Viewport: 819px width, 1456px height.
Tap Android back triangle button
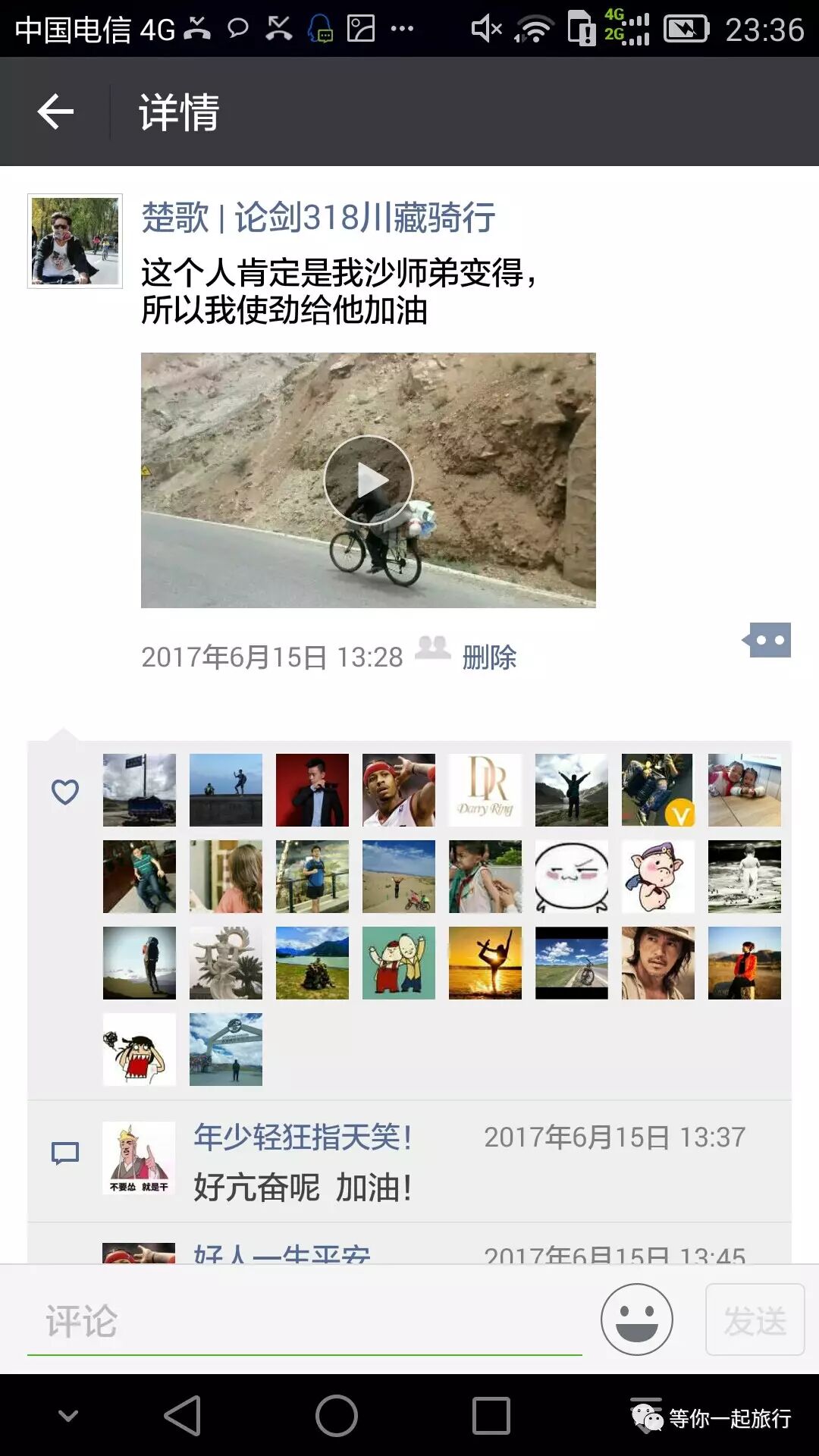click(x=183, y=1416)
